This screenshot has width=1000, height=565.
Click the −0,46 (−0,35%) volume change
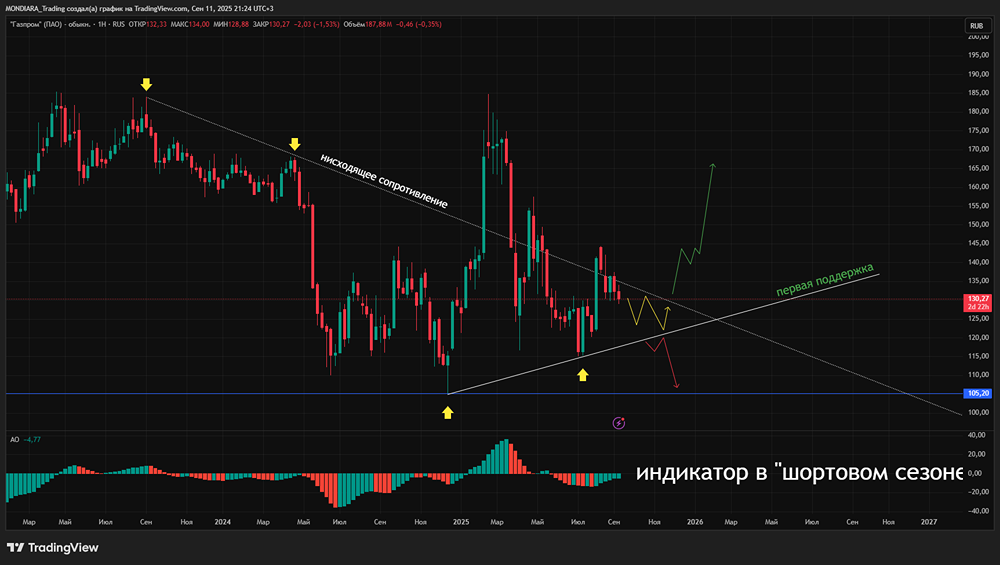[x=419, y=24]
